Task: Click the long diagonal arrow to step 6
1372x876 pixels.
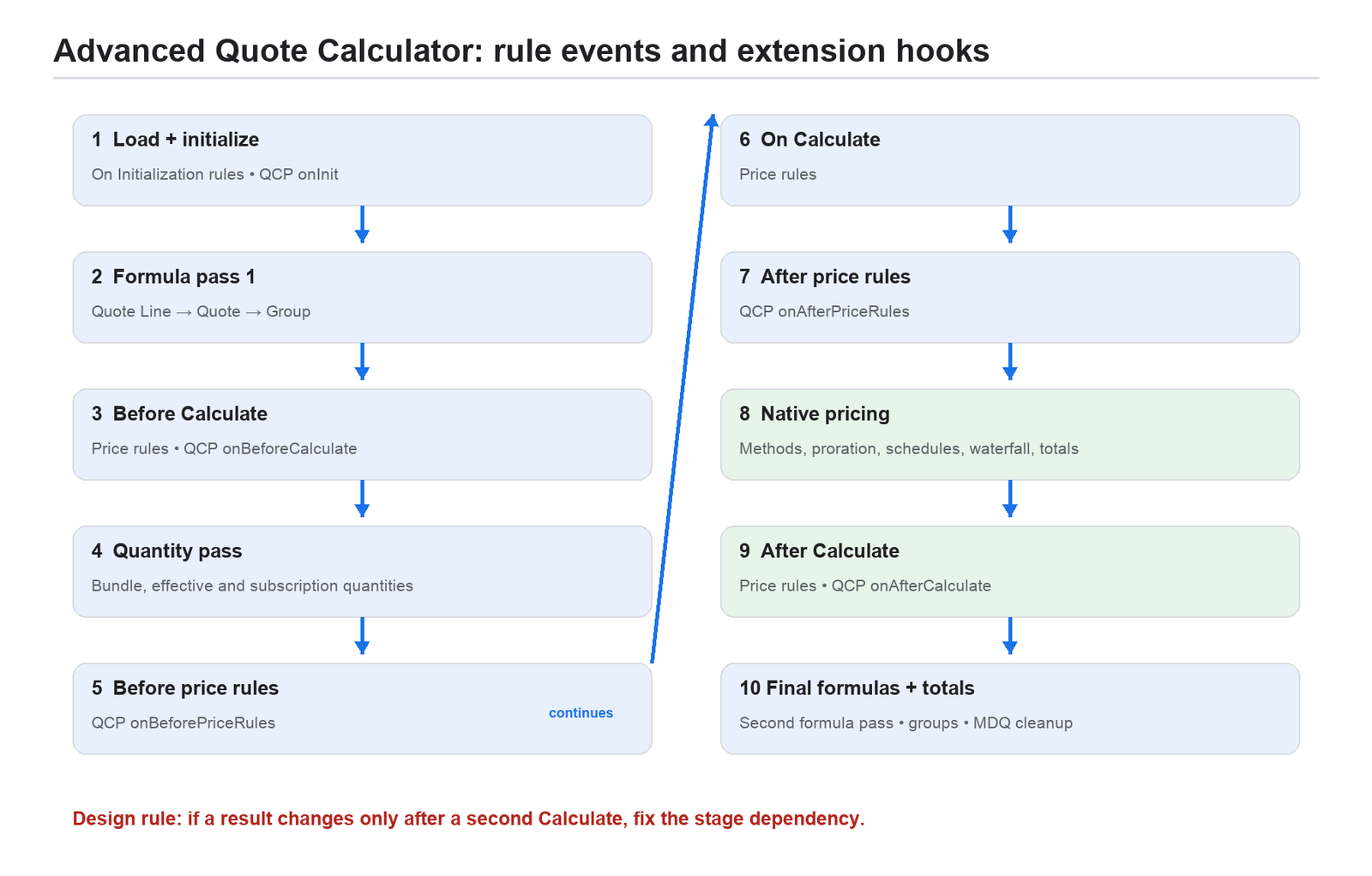Action: click(682, 389)
